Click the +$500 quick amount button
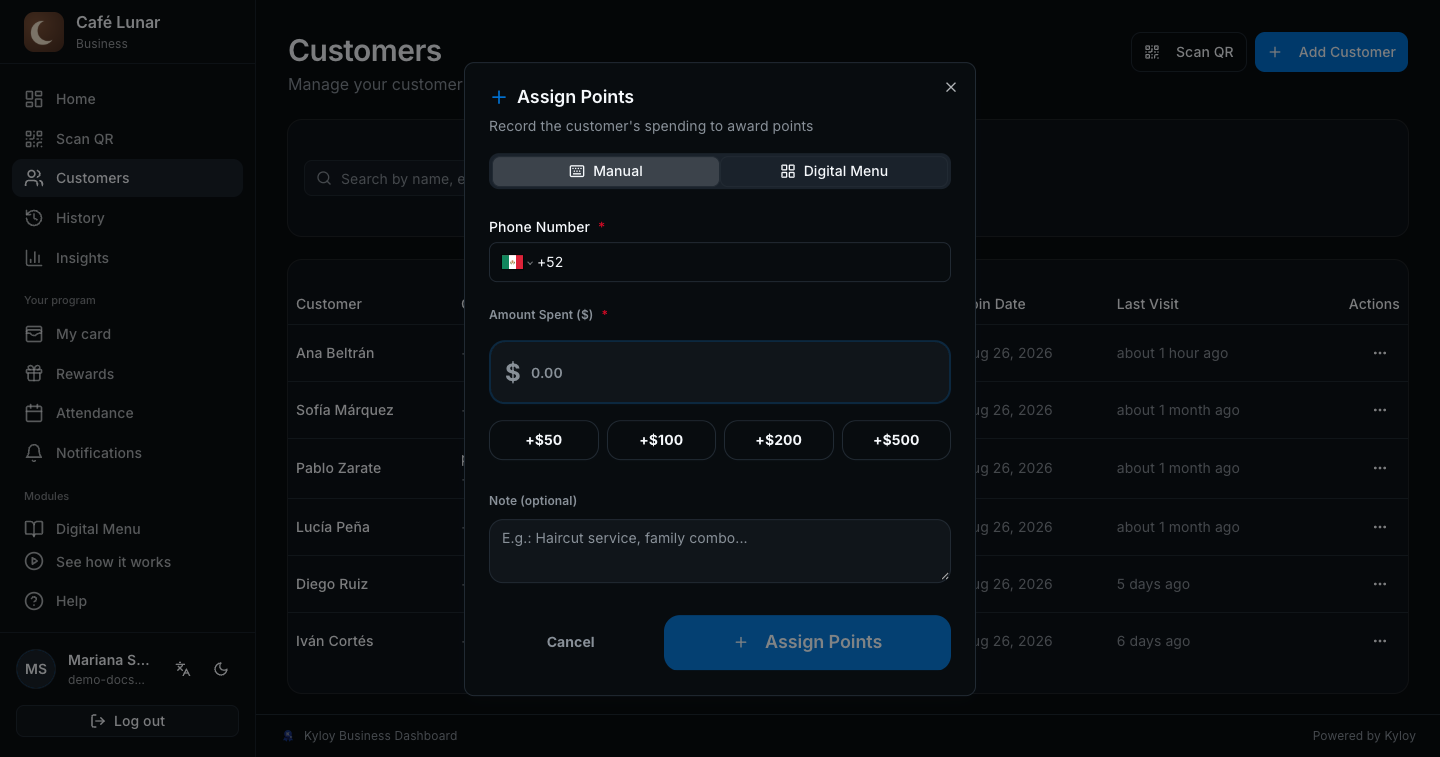 click(x=896, y=440)
